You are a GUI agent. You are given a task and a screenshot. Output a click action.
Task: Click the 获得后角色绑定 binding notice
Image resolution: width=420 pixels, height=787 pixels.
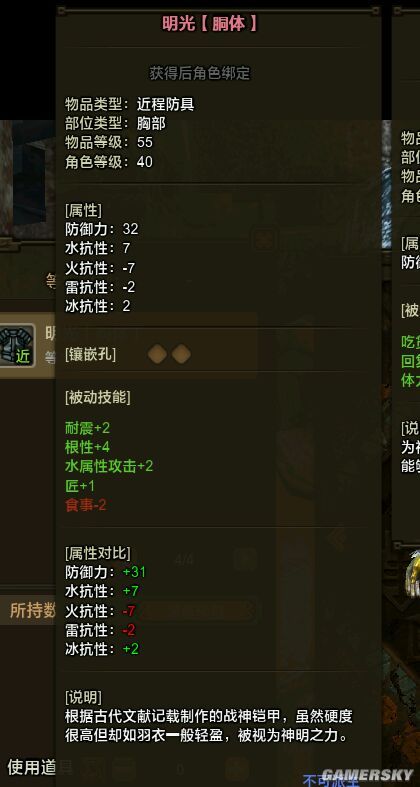pos(200,73)
